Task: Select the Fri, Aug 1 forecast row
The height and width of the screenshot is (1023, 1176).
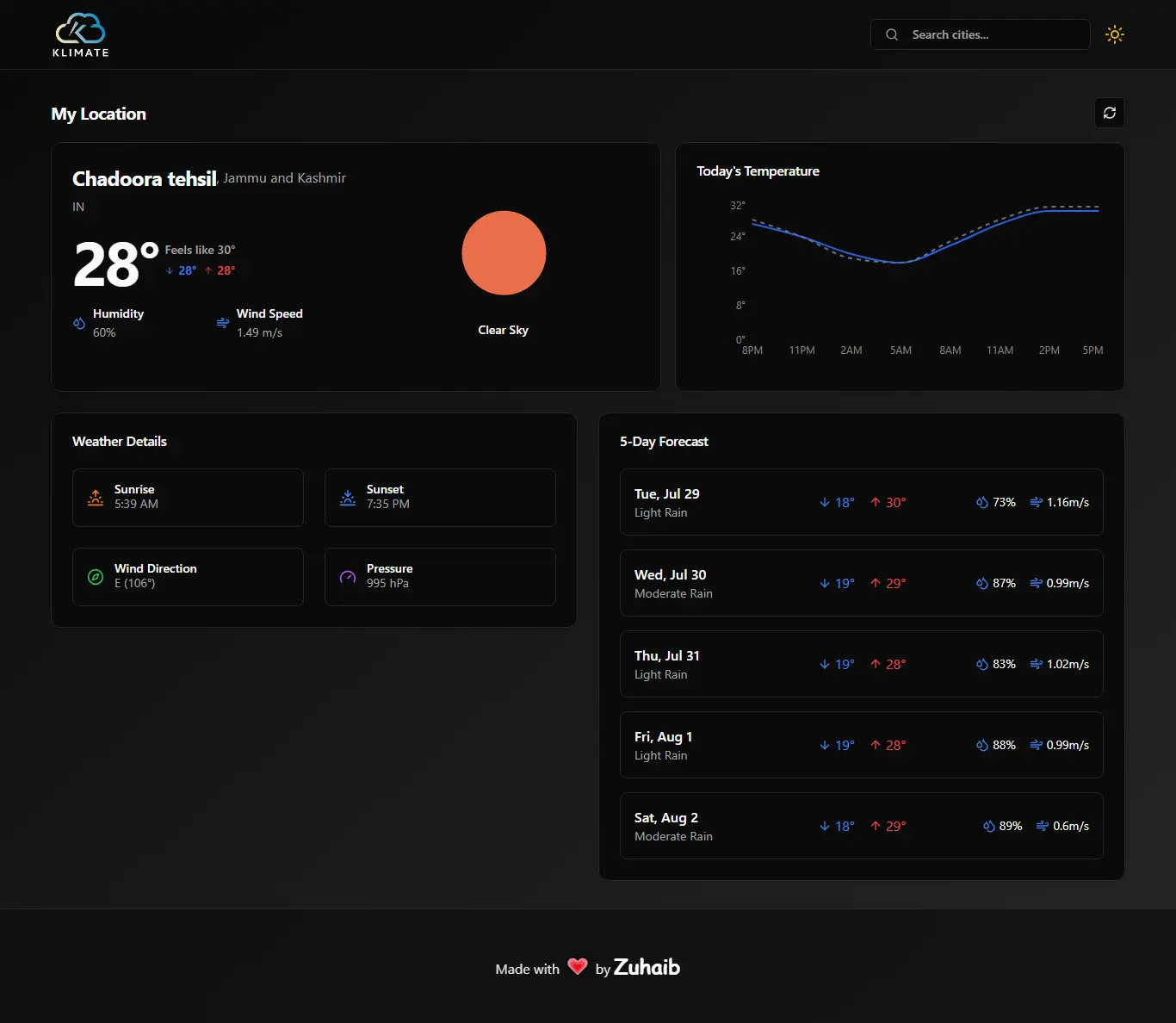Action: click(861, 745)
